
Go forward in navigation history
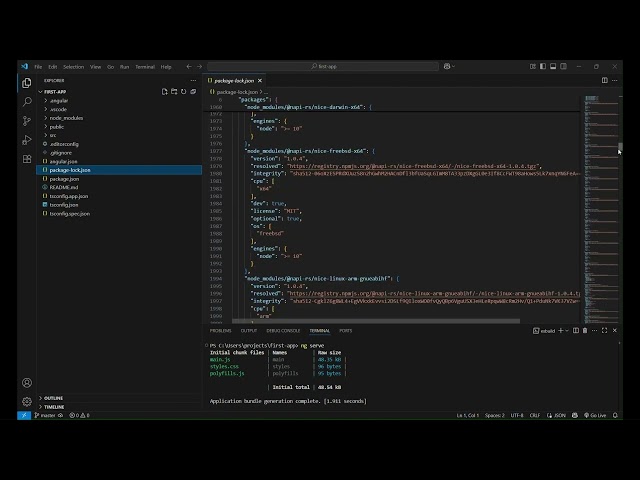coord(199,67)
